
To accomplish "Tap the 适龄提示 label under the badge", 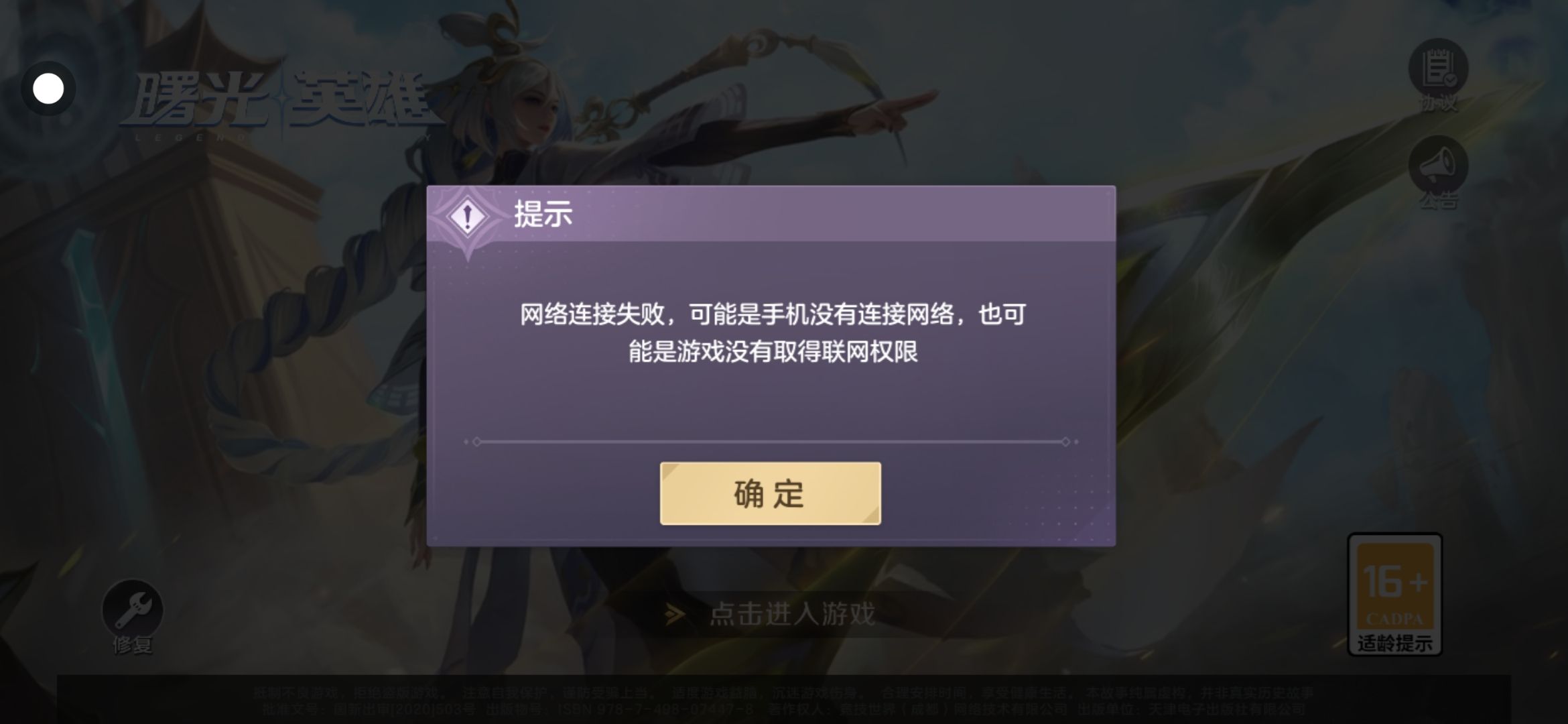I will [1394, 644].
